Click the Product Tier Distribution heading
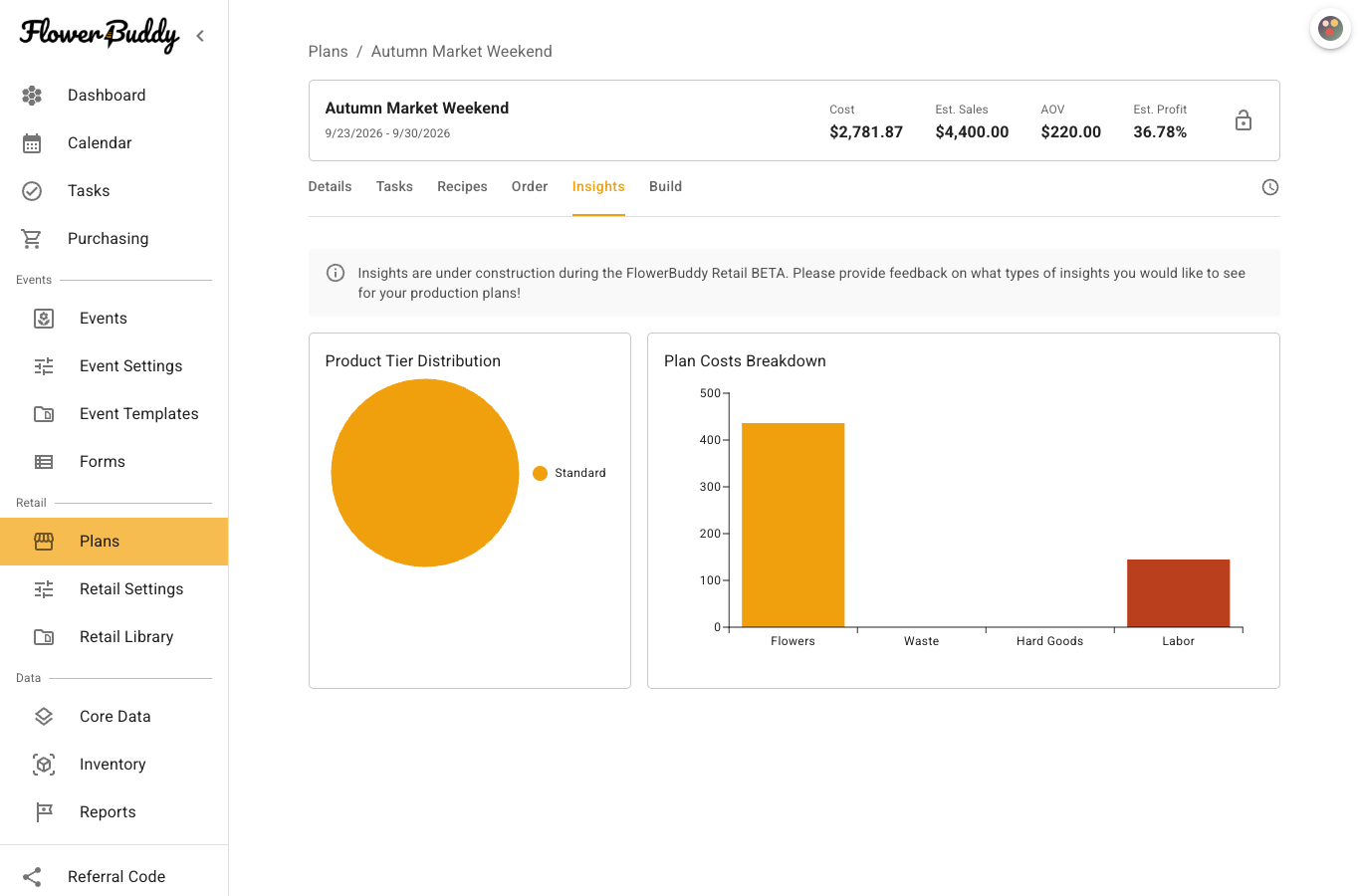Image resolution: width=1359 pixels, height=896 pixels. [x=412, y=361]
